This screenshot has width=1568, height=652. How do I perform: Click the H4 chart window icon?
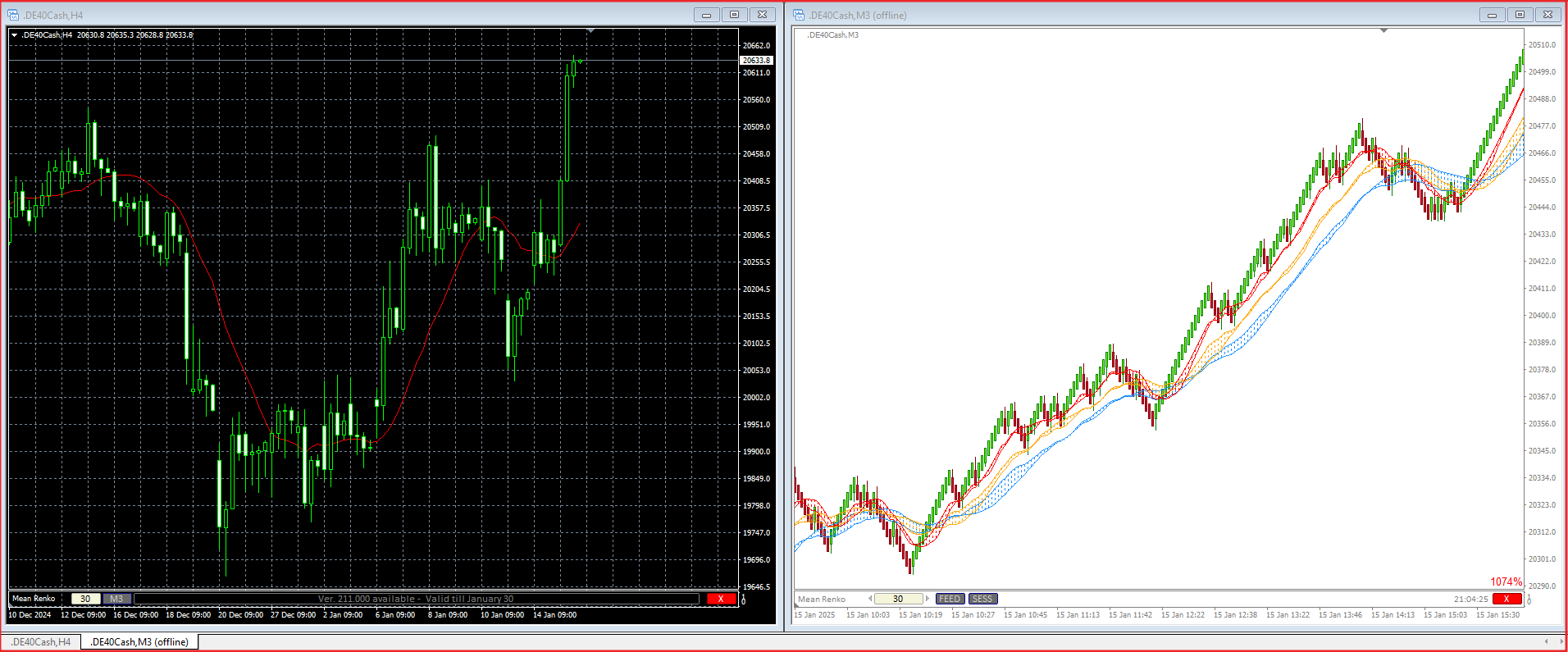[x=13, y=15]
